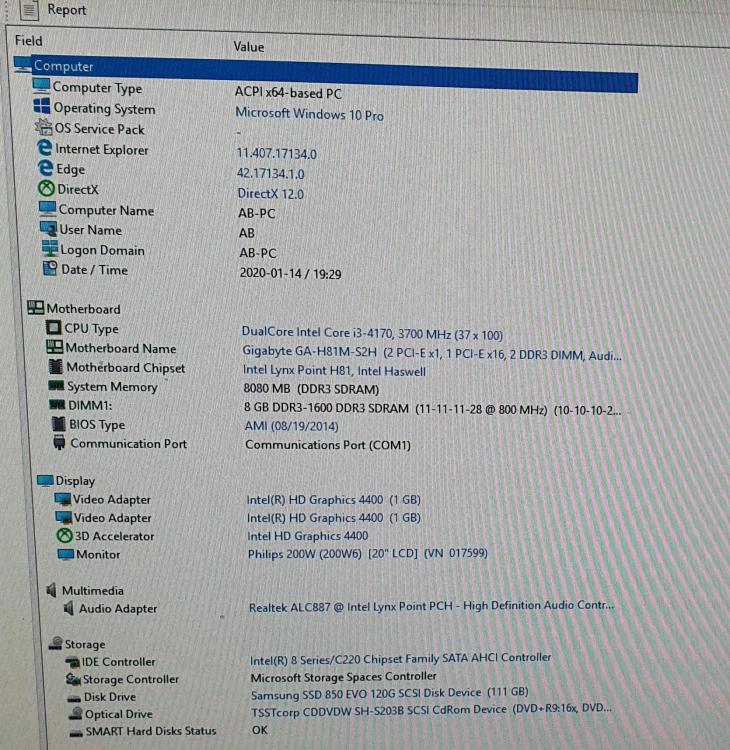
Task: Click the Monitor row icon
Action: [x=66, y=554]
